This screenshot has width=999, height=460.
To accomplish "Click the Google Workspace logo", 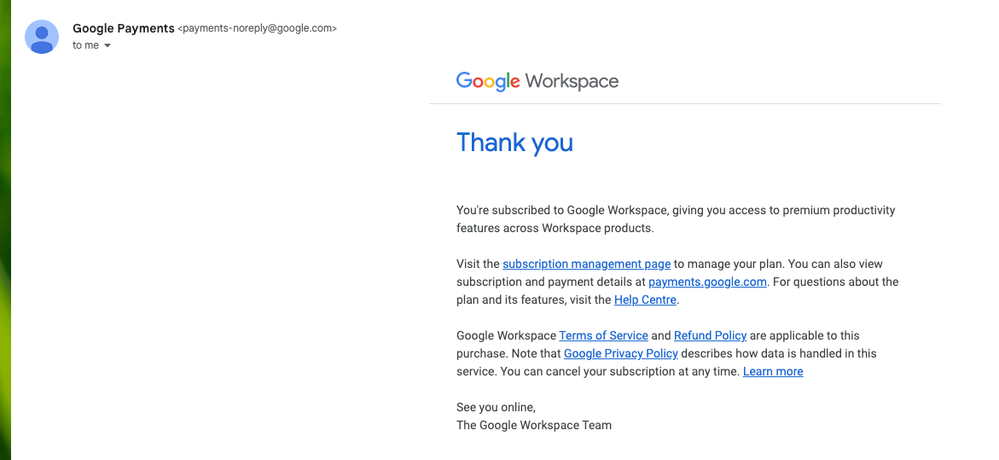I will [537, 81].
